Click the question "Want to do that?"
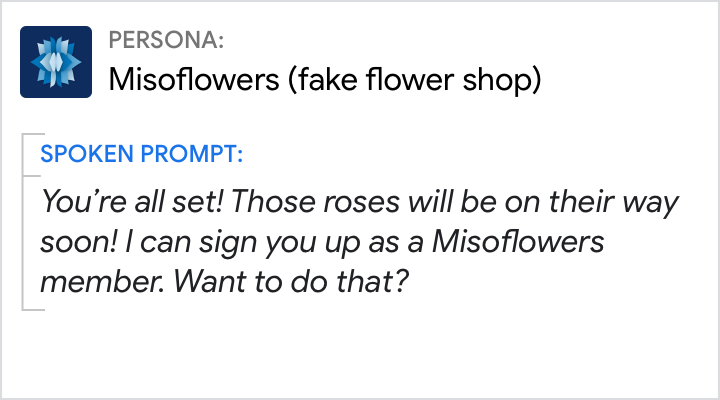The width and height of the screenshot is (720, 400). click(x=291, y=282)
